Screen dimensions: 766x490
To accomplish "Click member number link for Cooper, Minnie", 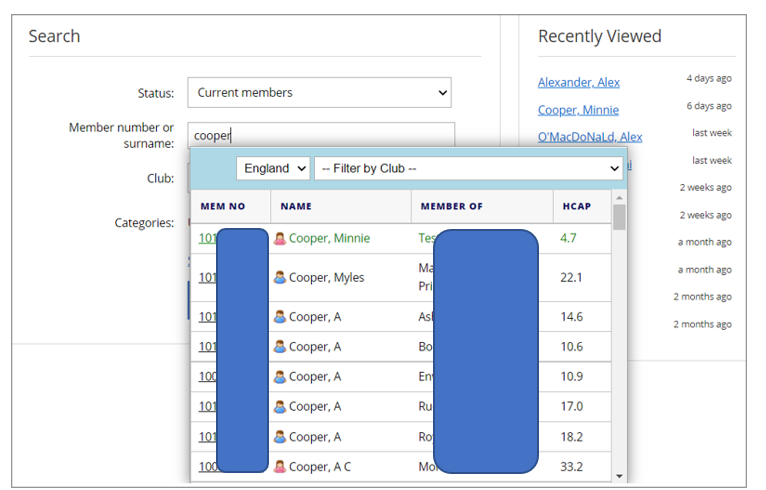I will [207, 238].
